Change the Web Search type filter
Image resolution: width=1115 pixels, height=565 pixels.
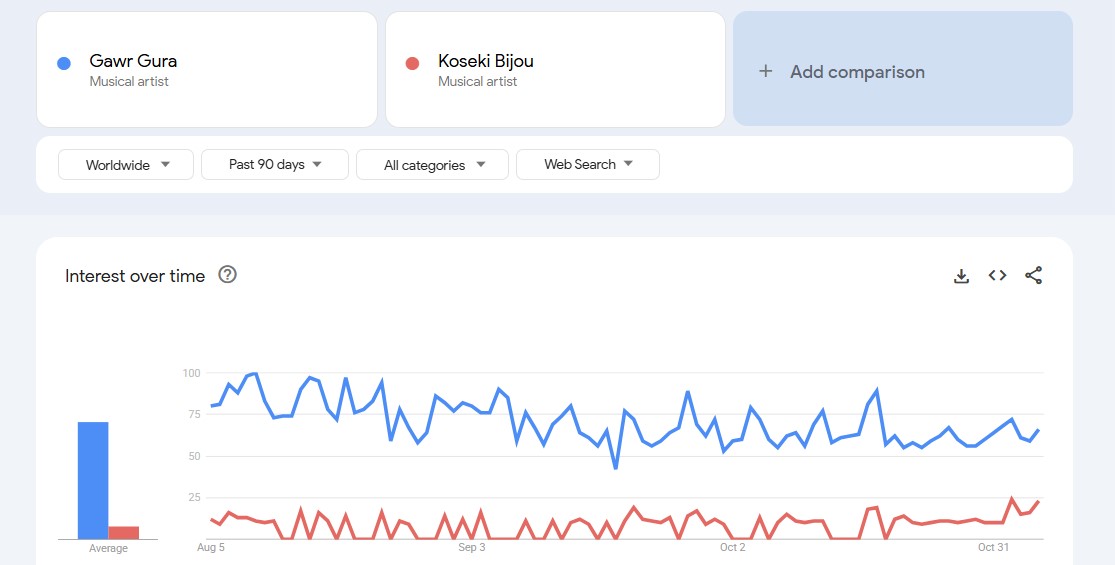(588, 165)
